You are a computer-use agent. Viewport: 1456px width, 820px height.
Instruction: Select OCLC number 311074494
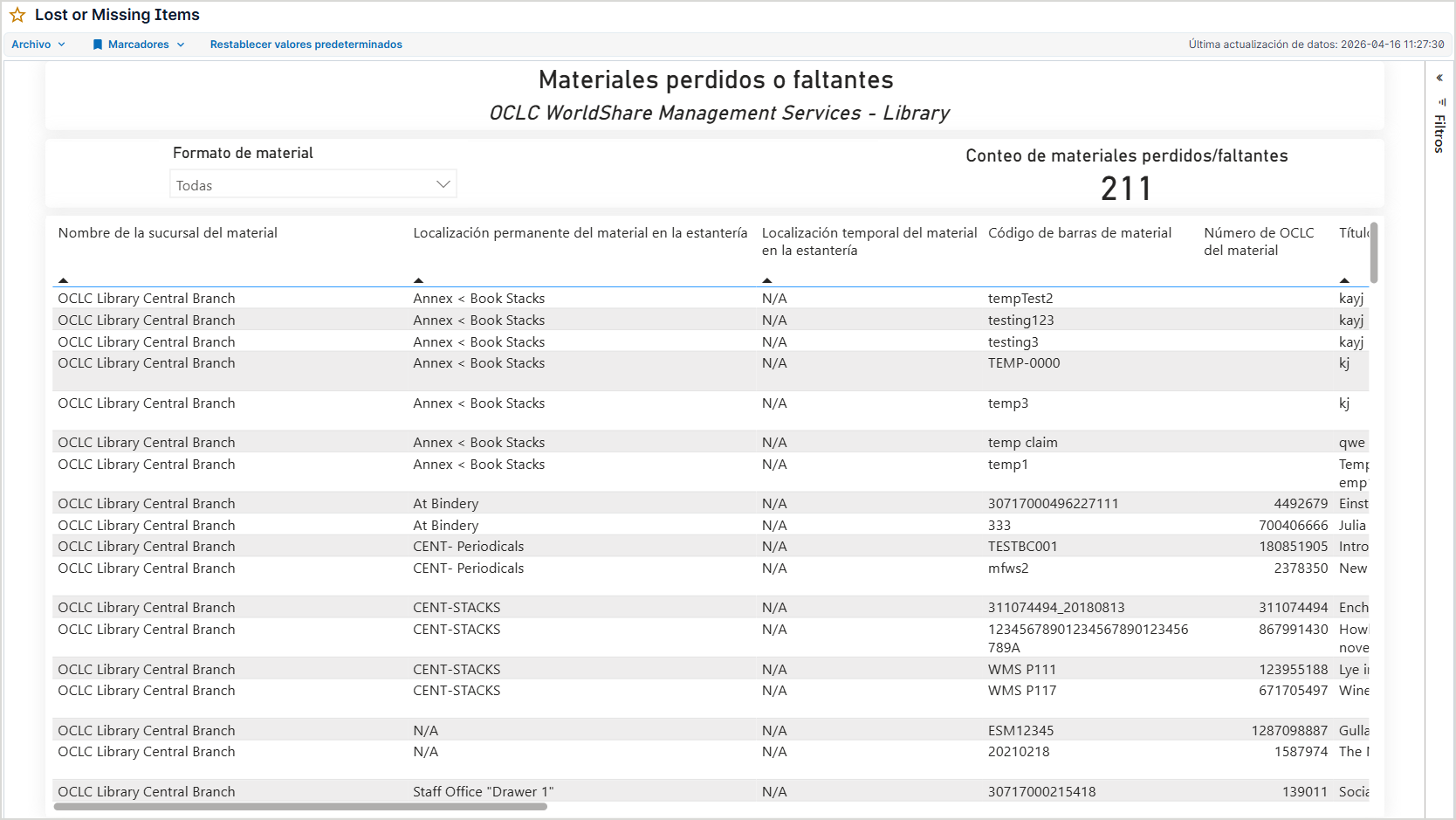click(1294, 608)
